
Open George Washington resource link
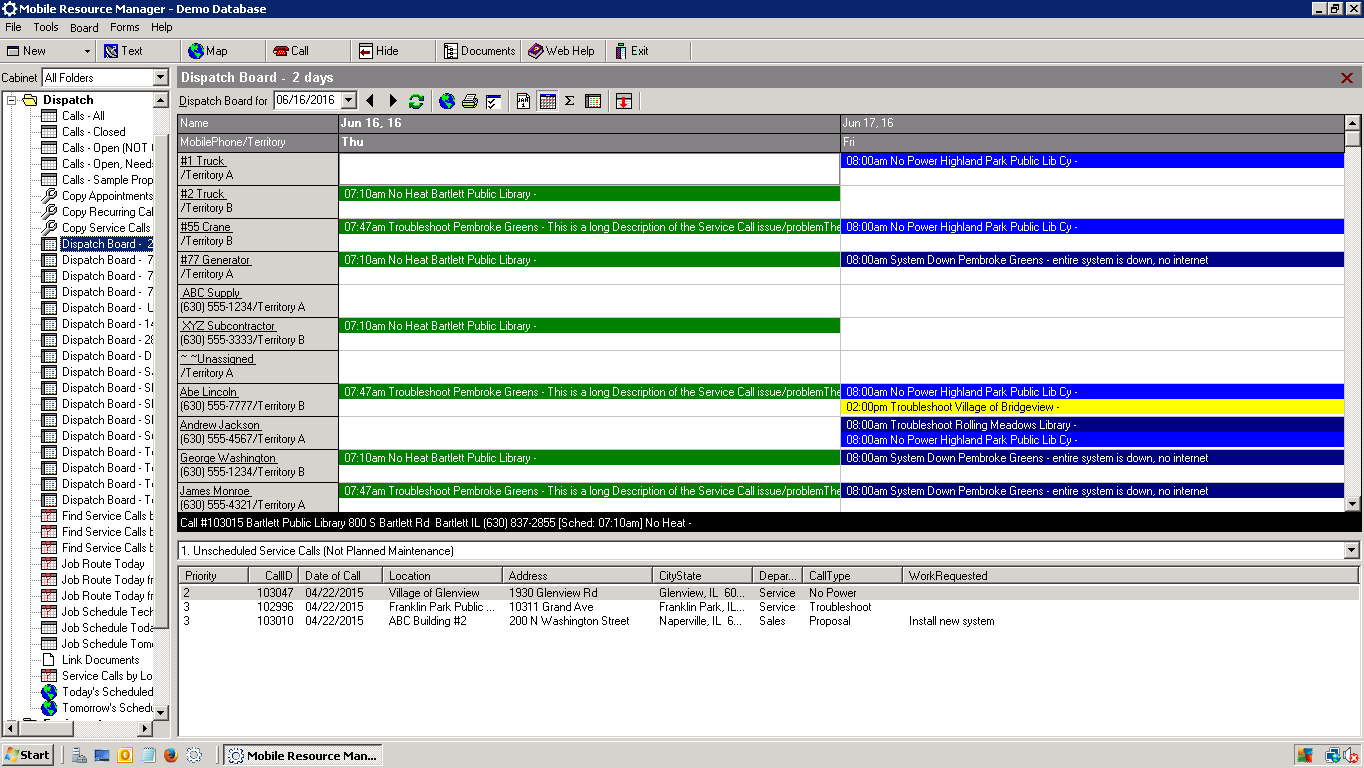228,458
